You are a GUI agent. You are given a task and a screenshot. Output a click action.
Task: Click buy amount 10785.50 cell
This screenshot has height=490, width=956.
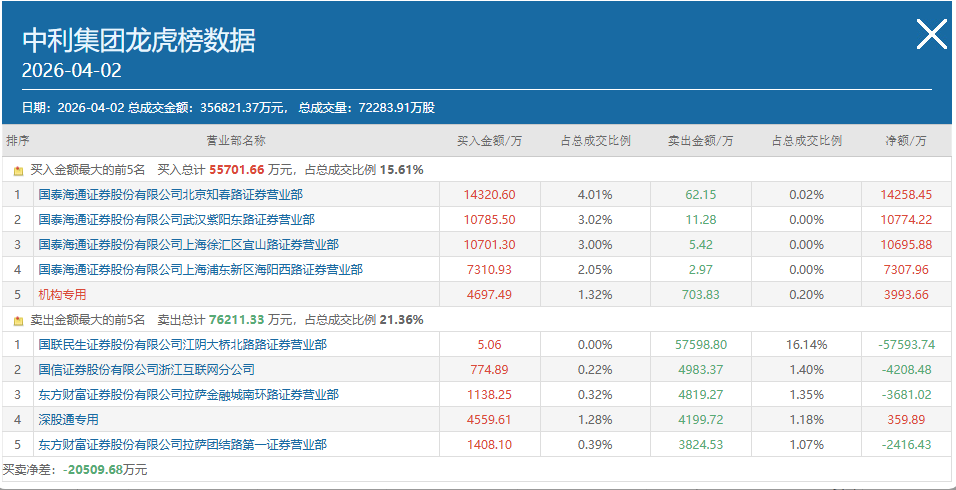[x=490, y=220]
